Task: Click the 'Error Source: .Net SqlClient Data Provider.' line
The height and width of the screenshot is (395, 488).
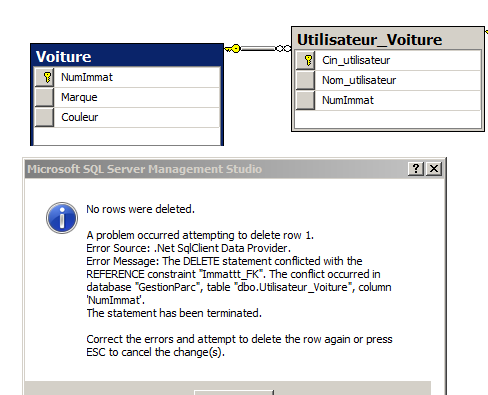Action: pyautogui.click(x=188, y=248)
